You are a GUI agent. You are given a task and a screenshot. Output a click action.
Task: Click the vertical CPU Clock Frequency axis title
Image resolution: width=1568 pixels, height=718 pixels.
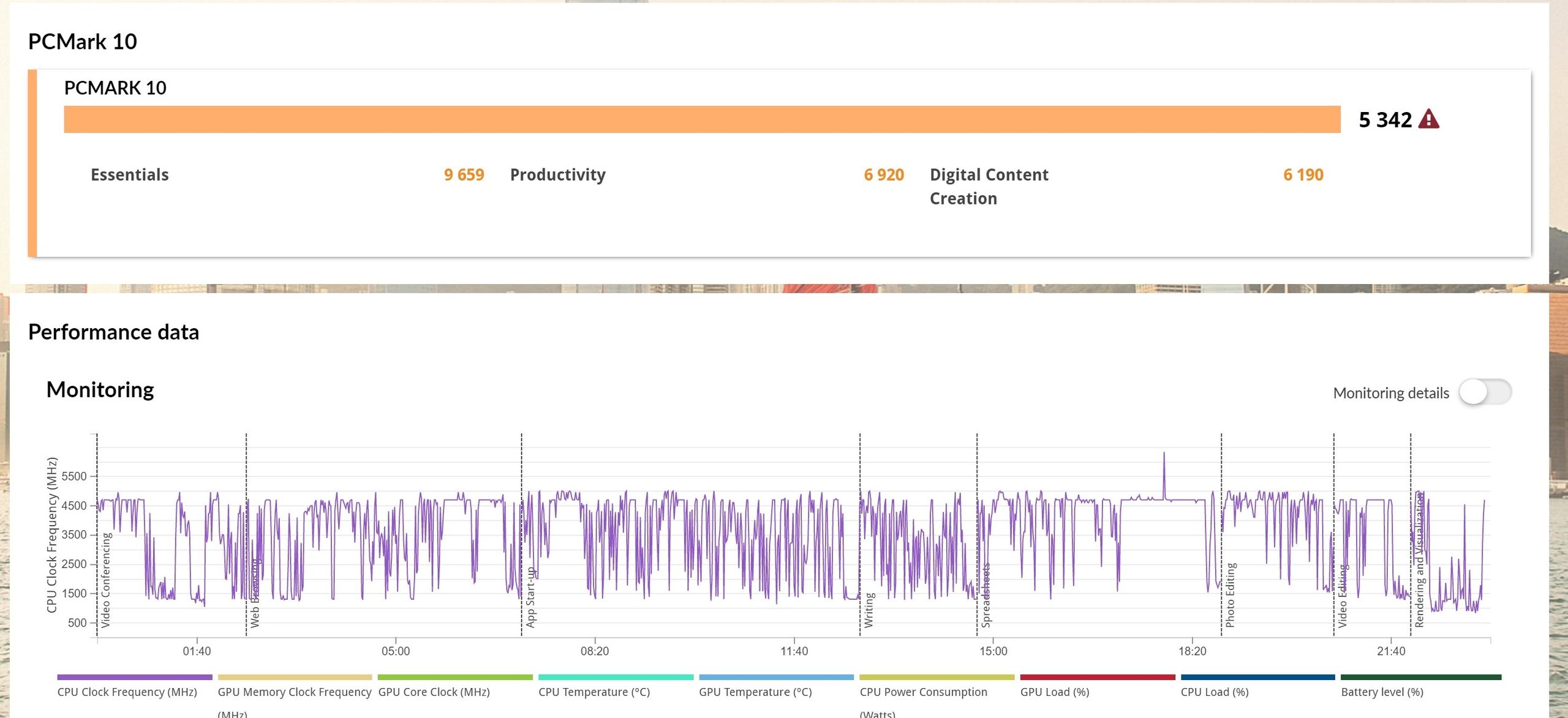pyautogui.click(x=52, y=534)
